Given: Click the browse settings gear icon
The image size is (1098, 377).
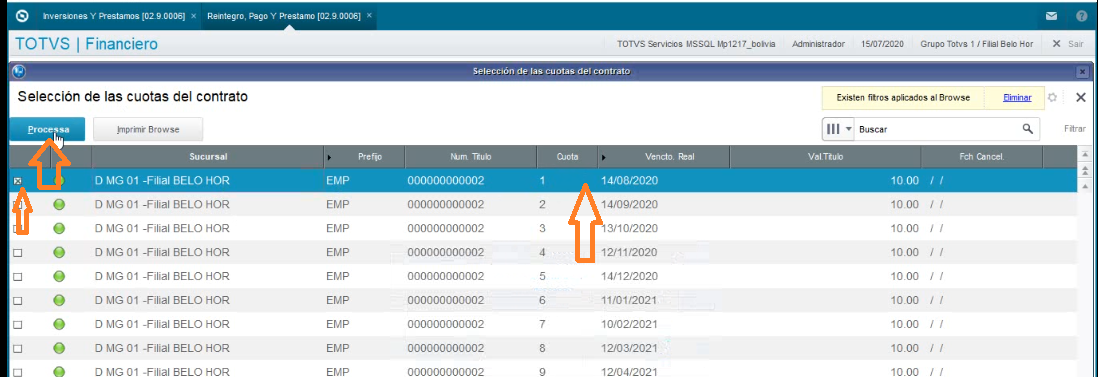Looking at the screenshot, I should pyautogui.click(x=1051, y=98).
